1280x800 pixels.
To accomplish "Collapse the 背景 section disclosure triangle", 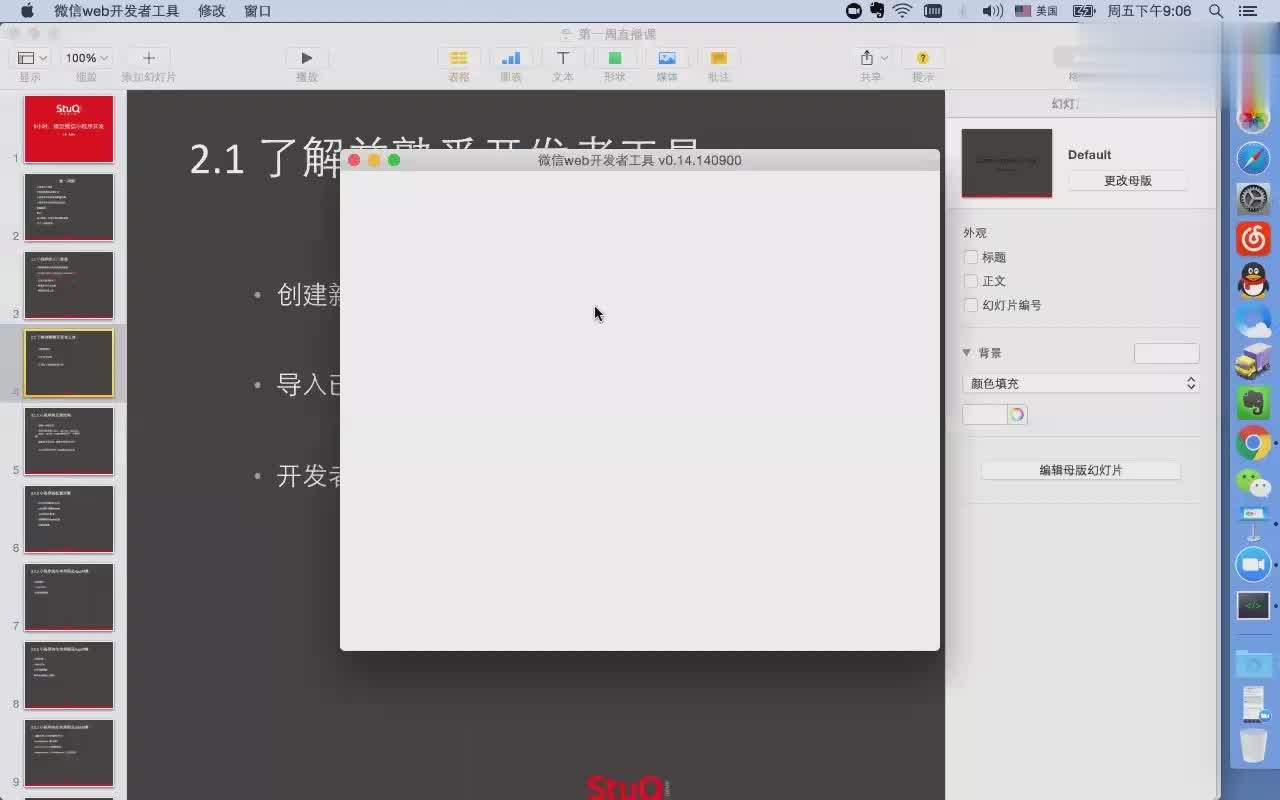I will 967,353.
